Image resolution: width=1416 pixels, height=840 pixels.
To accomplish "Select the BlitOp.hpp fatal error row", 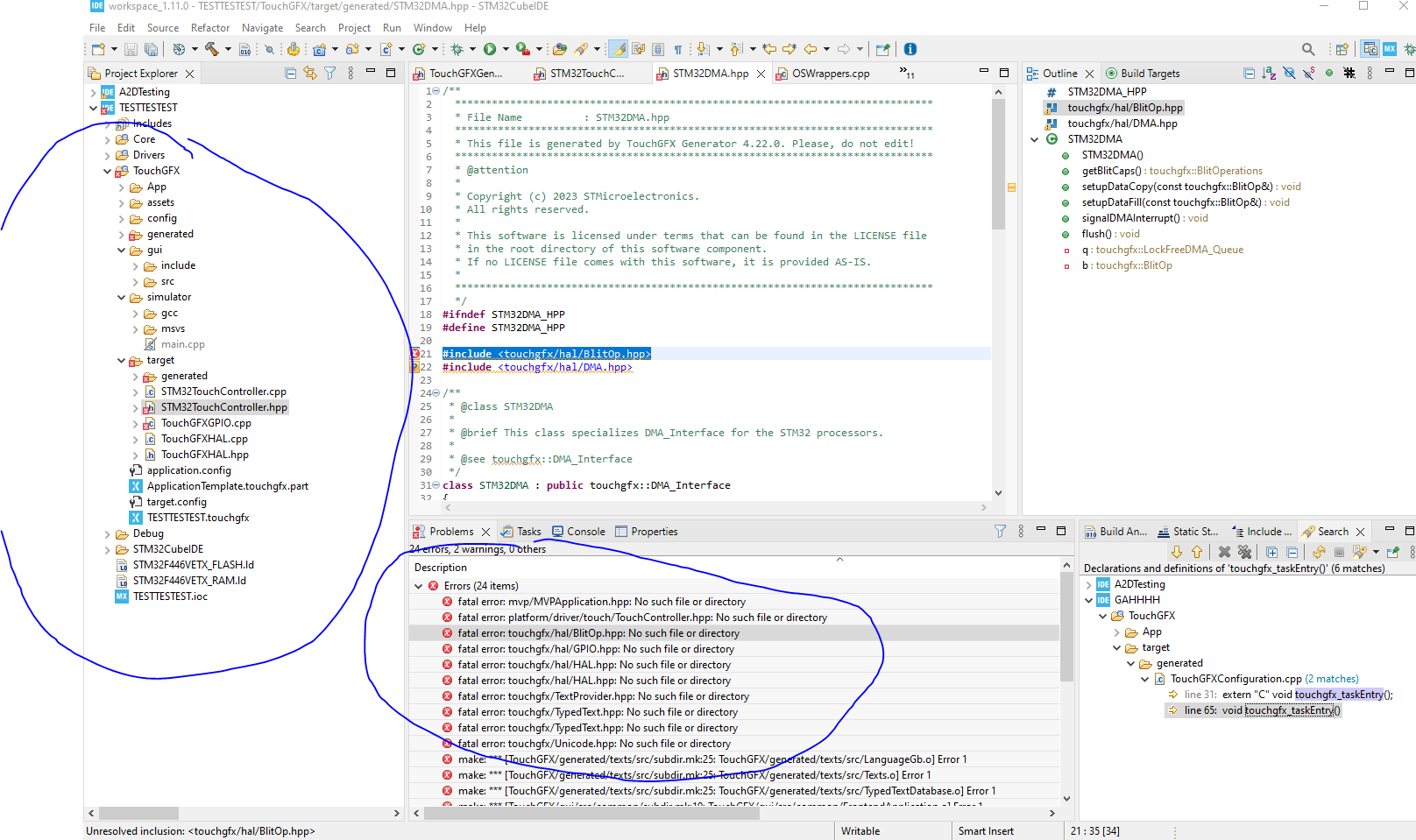I will 598,633.
